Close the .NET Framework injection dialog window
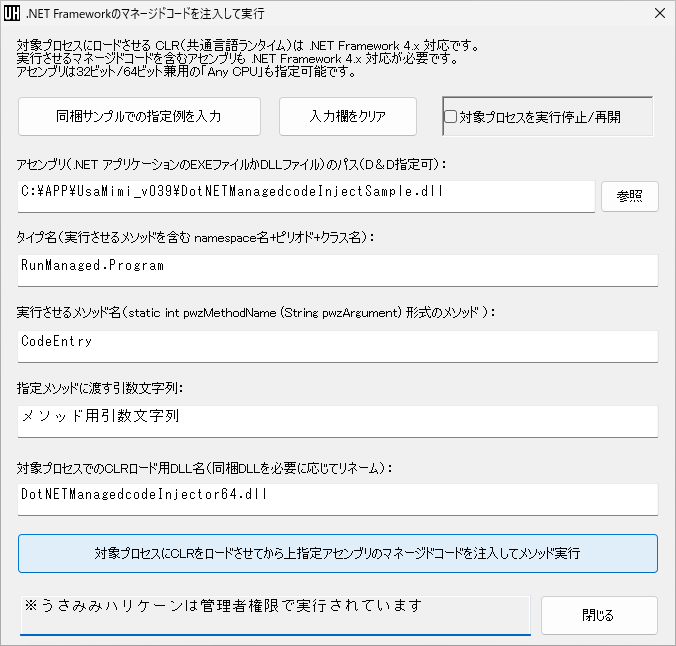676x646 pixels. coord(660,13)
